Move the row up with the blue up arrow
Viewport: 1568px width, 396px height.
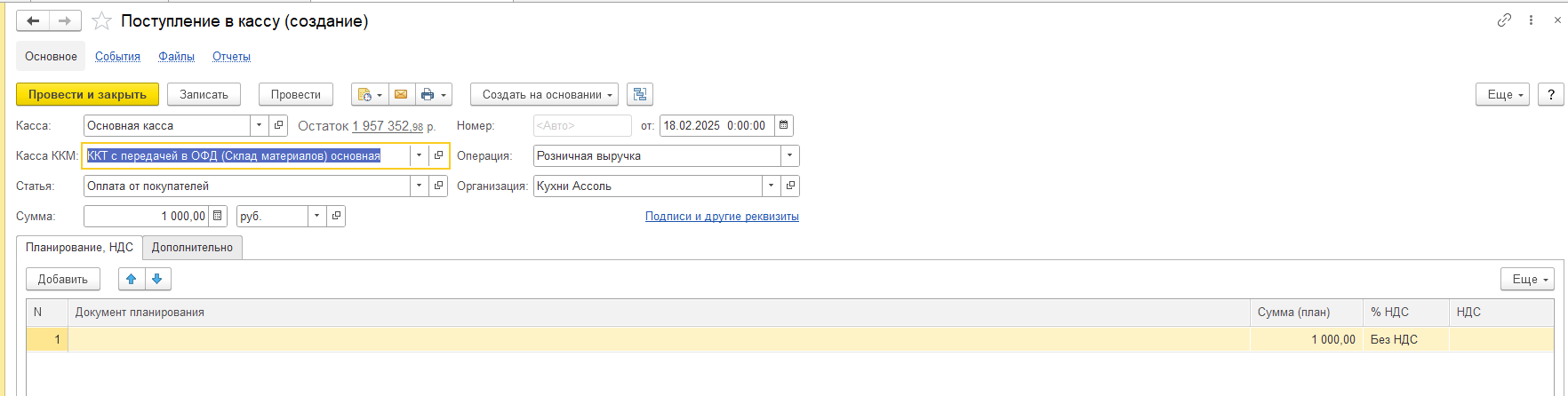click(x=132, y=279)
